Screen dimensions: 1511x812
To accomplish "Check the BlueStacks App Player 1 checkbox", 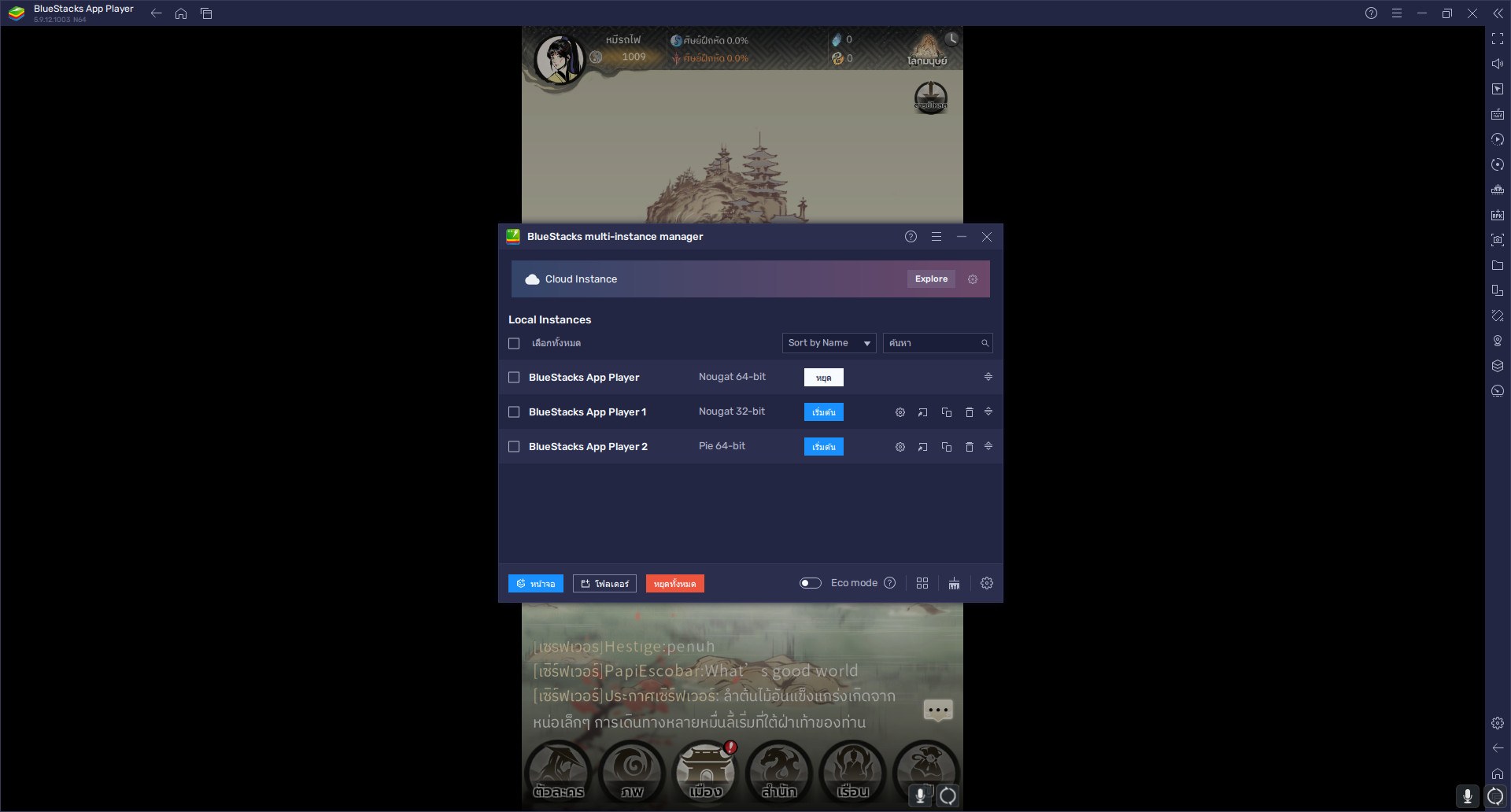I will [514, 412].
